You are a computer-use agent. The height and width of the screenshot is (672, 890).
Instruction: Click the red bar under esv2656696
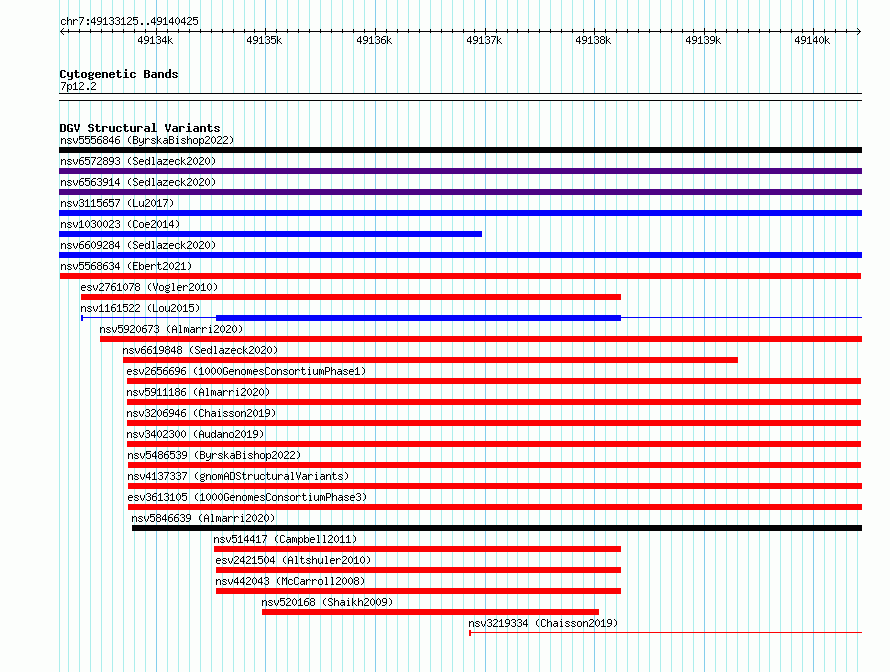coord(494,381)
